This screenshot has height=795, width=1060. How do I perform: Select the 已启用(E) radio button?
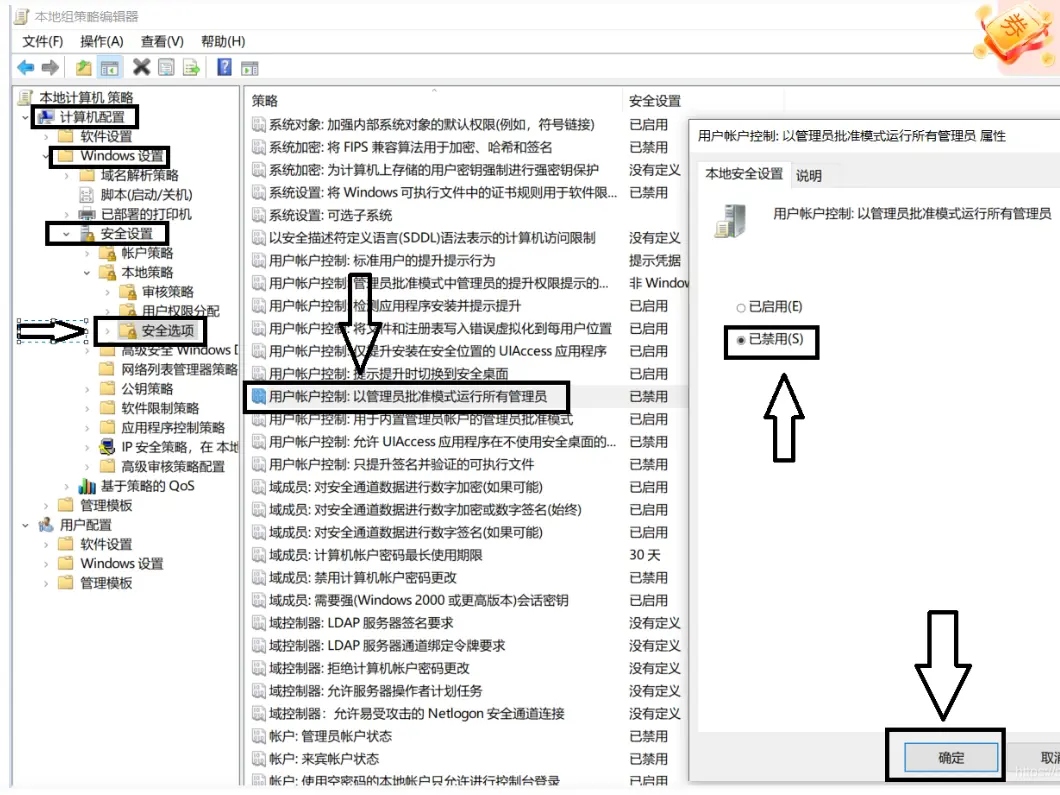pos(741,307)
